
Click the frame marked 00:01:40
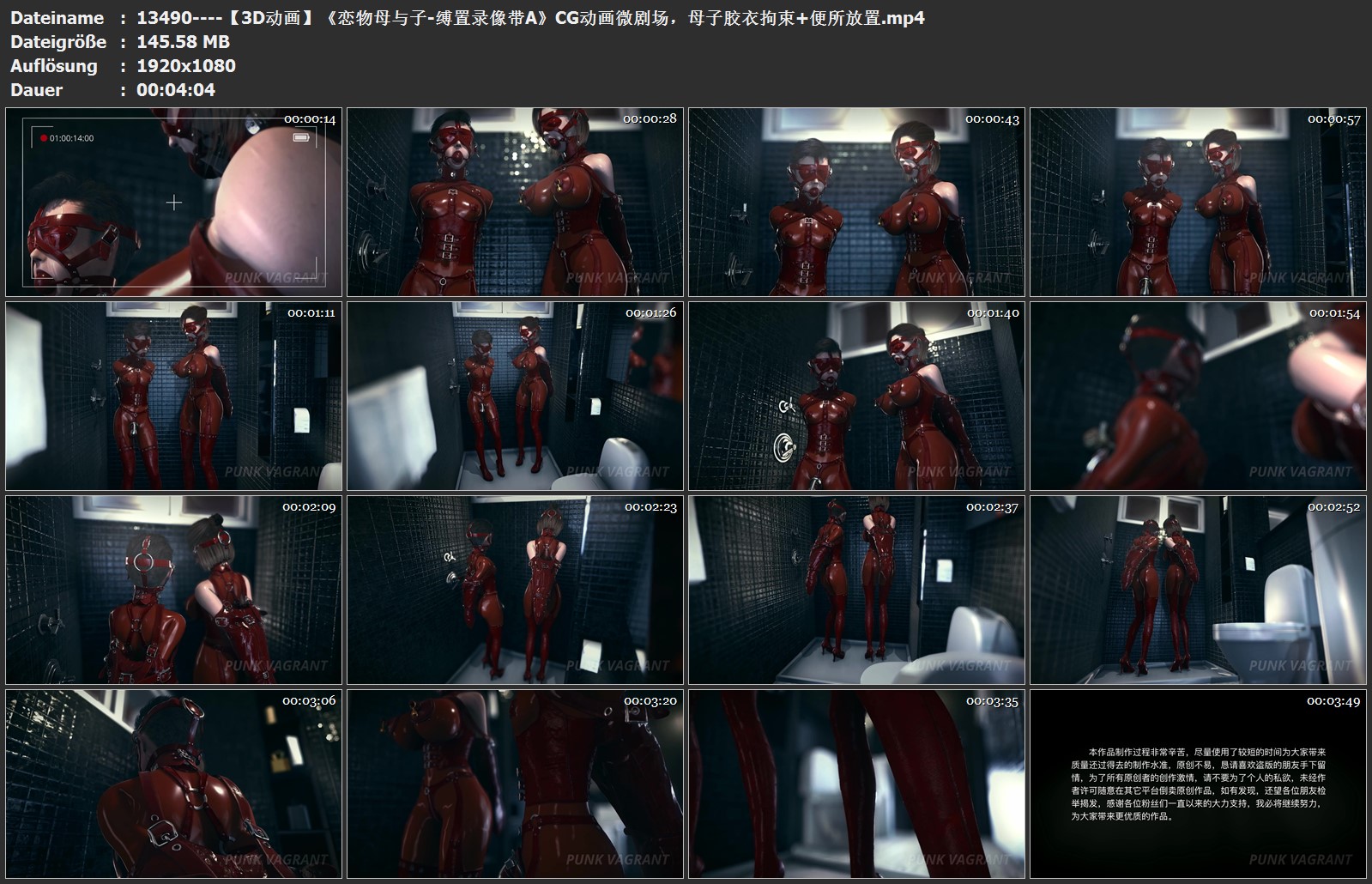[x=856, y=397]
